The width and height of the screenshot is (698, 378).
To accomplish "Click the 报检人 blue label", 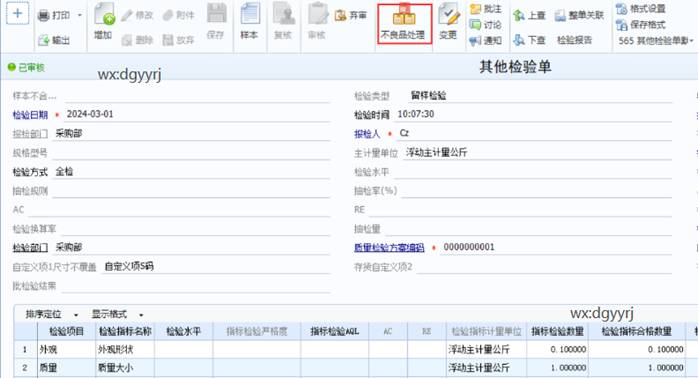I will click(x=367, y=134).
